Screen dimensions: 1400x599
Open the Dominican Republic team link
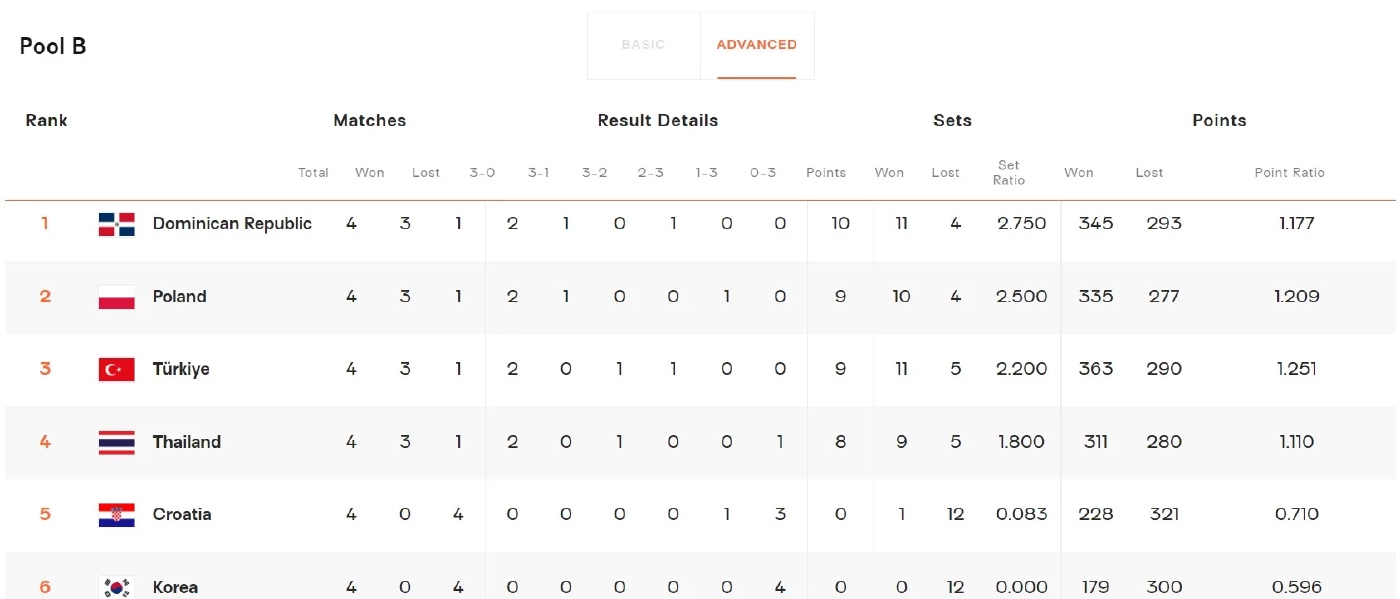click(x=232, y=224)
